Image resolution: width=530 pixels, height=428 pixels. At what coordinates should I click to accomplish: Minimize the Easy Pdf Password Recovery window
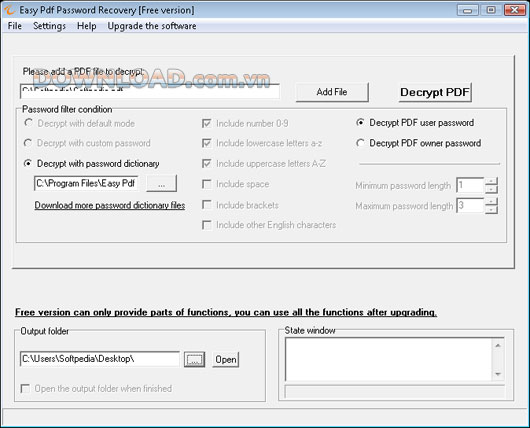(467, 10)
